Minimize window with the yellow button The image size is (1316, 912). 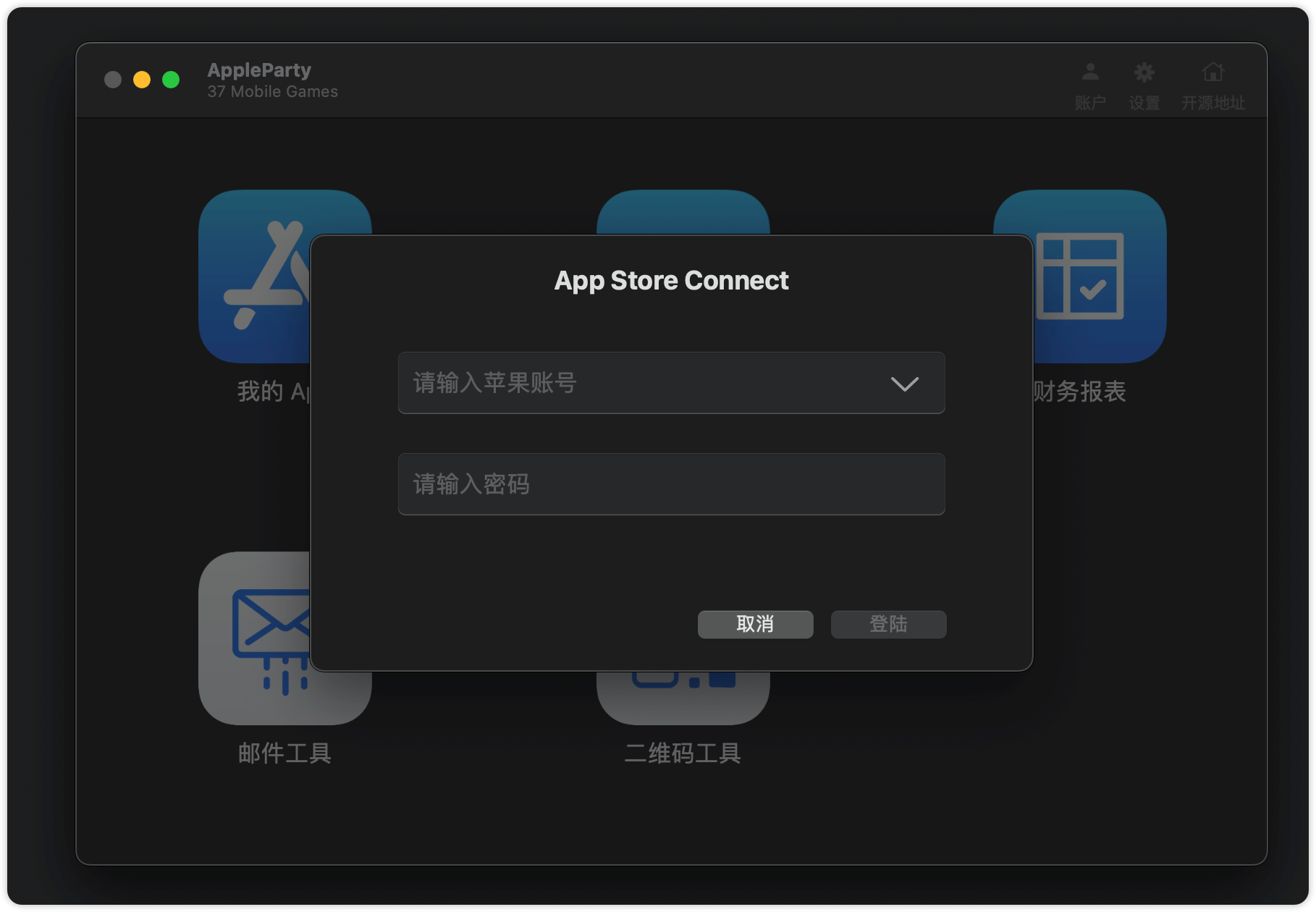(x=142, y=80)
